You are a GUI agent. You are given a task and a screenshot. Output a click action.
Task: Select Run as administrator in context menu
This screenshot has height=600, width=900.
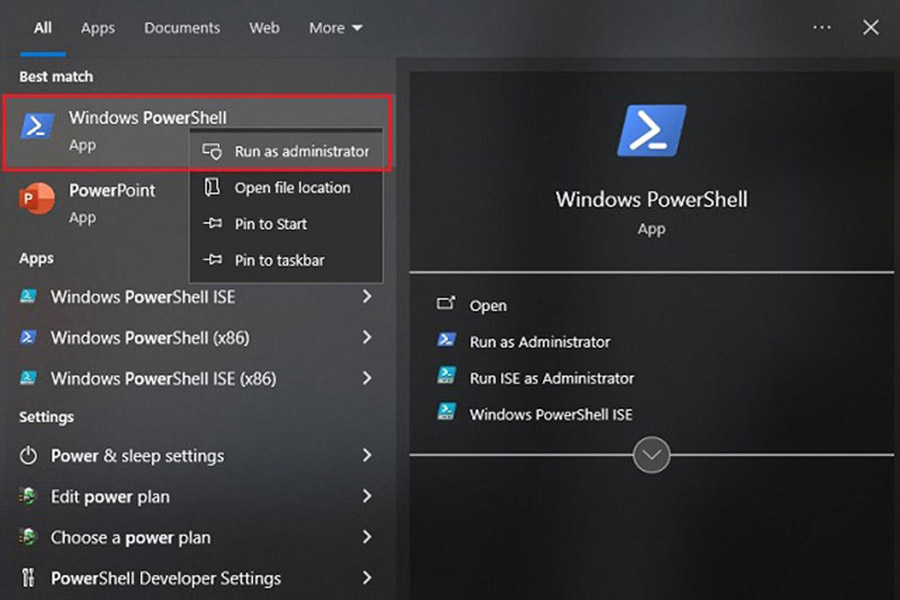286,152
